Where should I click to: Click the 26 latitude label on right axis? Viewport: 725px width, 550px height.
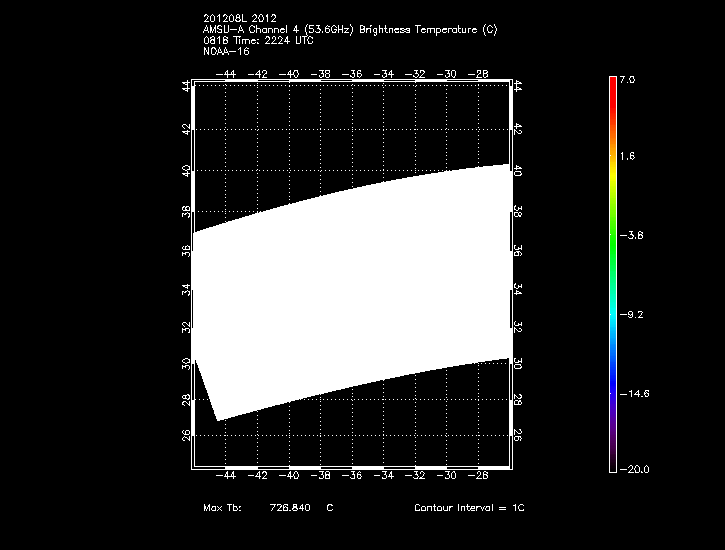point(518,435)
